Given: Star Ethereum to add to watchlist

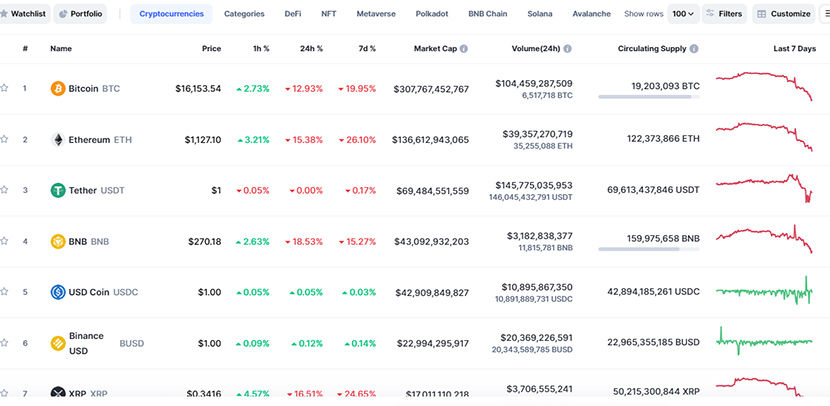Looking at the screenshot, I should [x=4, y=139].
